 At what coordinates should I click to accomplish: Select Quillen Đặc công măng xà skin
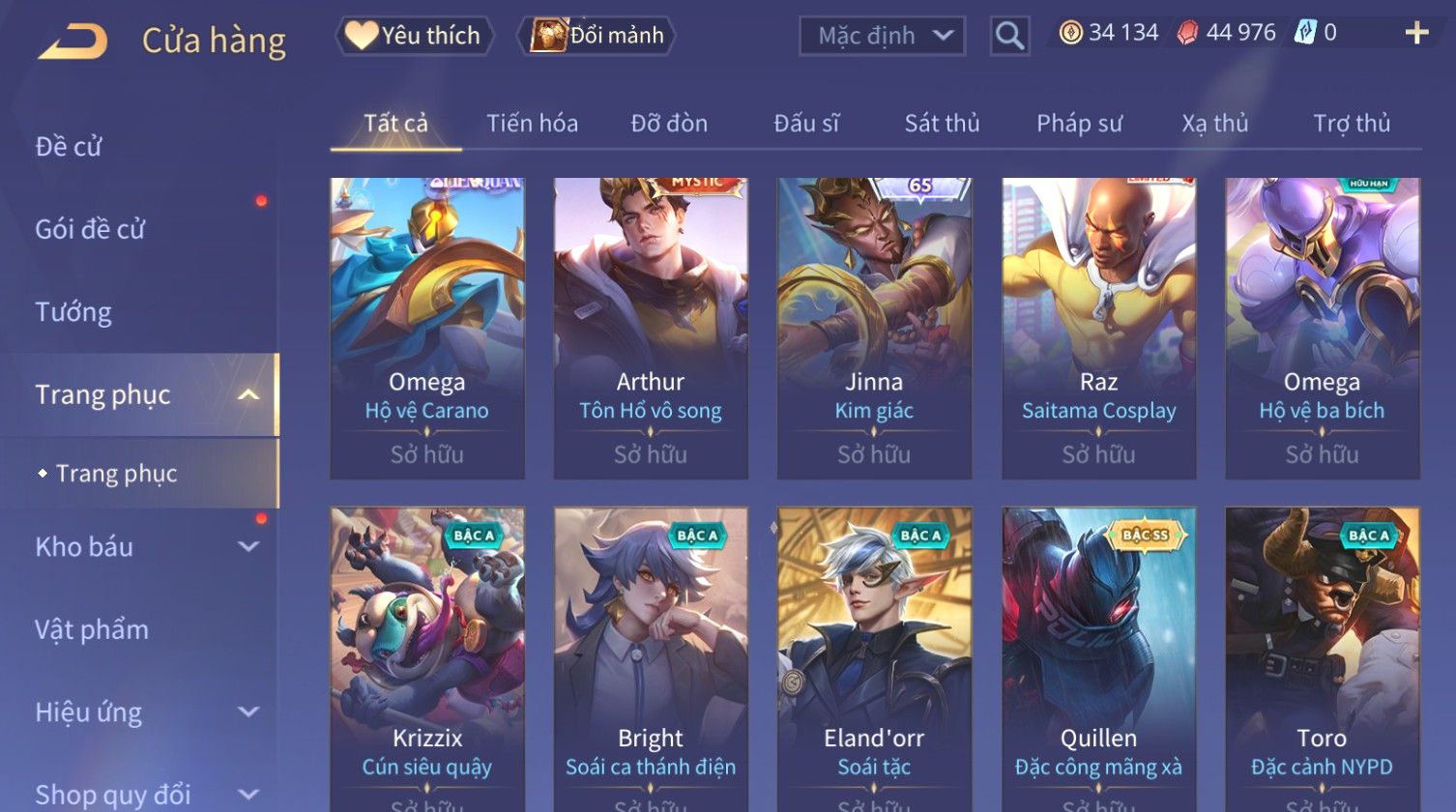pyautogui.click(x=1098, y=659)
